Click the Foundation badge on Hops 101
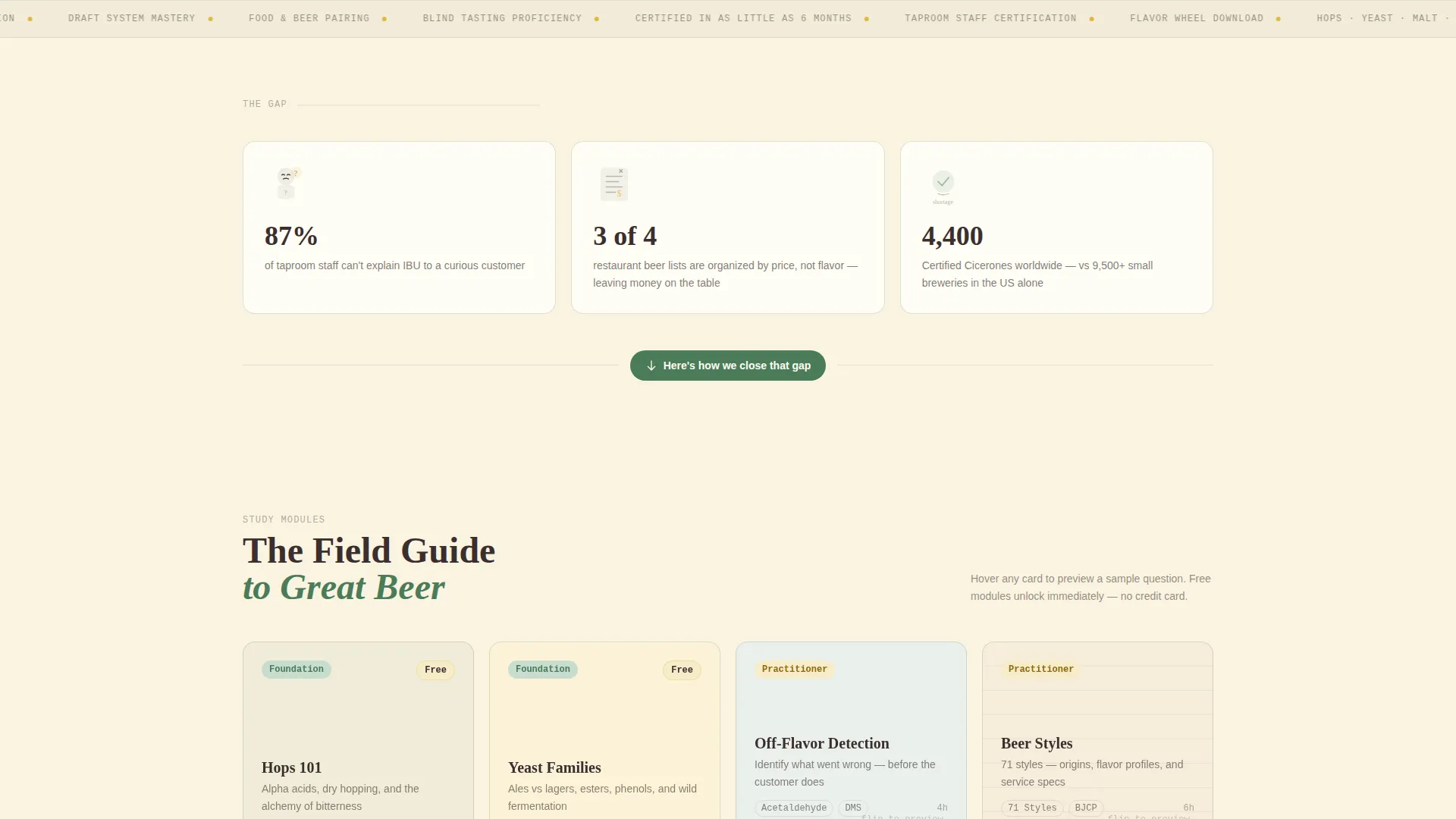The height and width of the screenshot is (819, 1456). tap(297, 669)
